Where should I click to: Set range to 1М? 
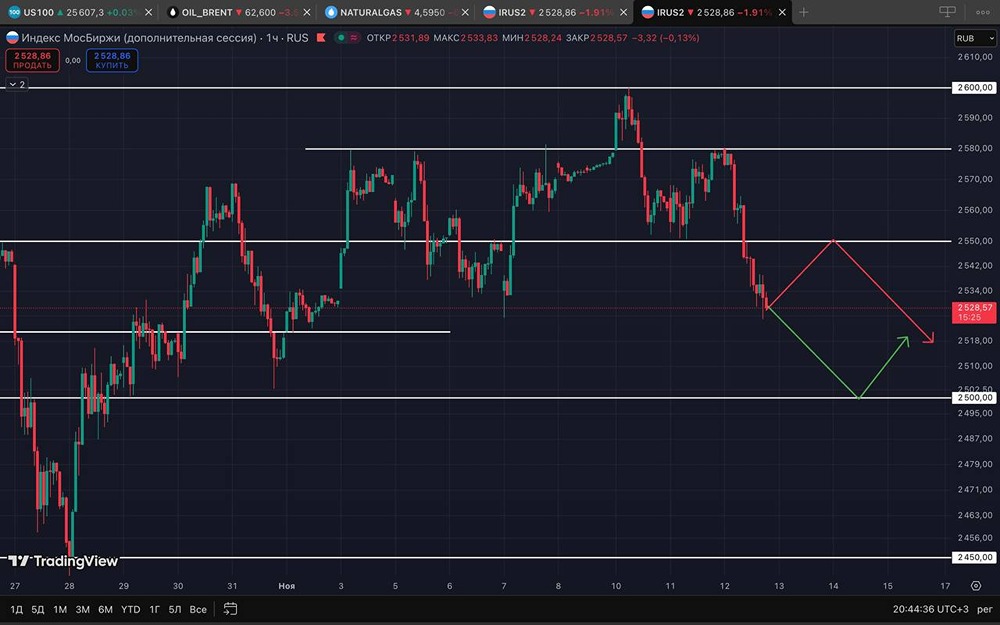point(60,609)
